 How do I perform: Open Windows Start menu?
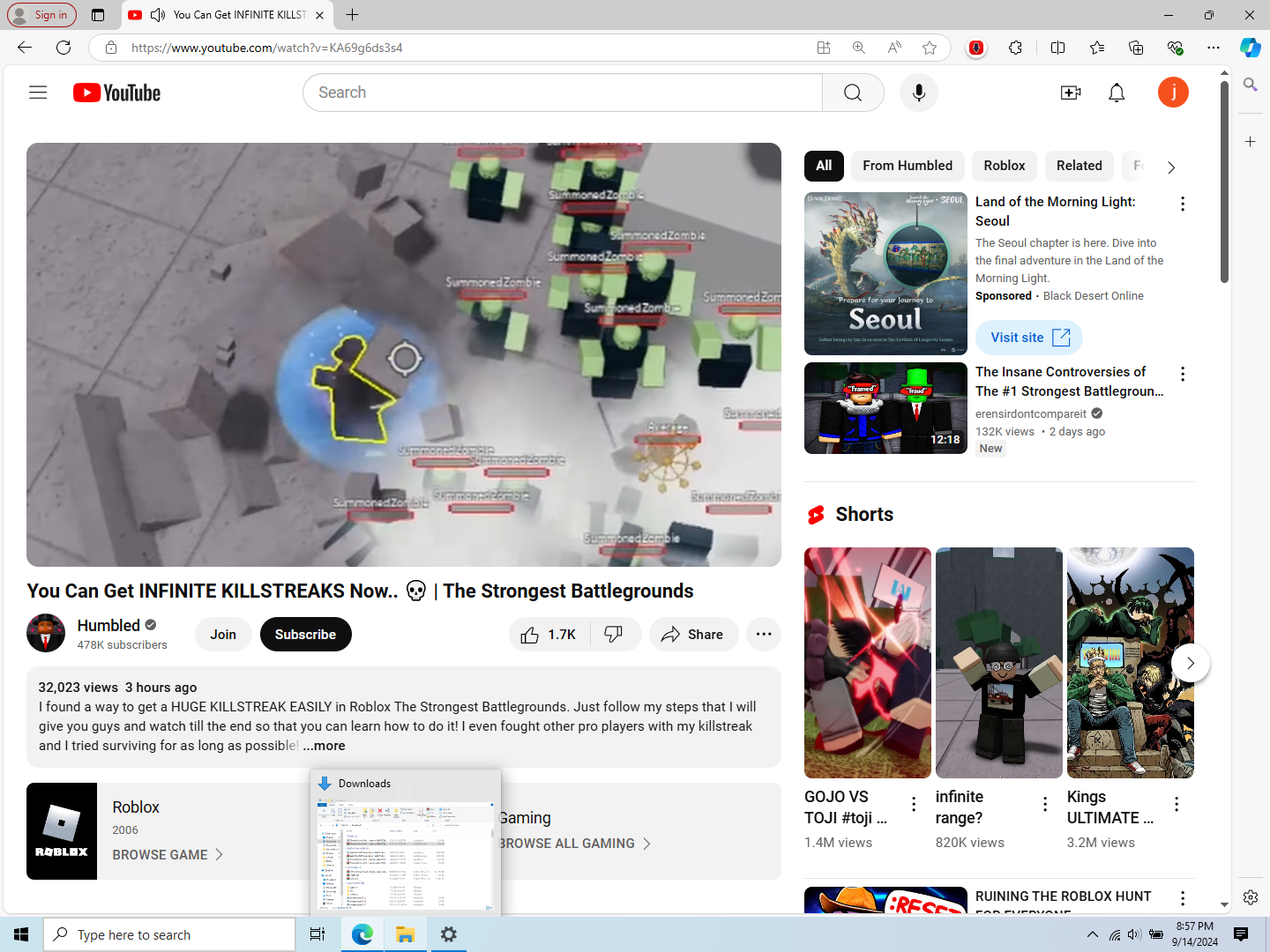pos(21,934)
